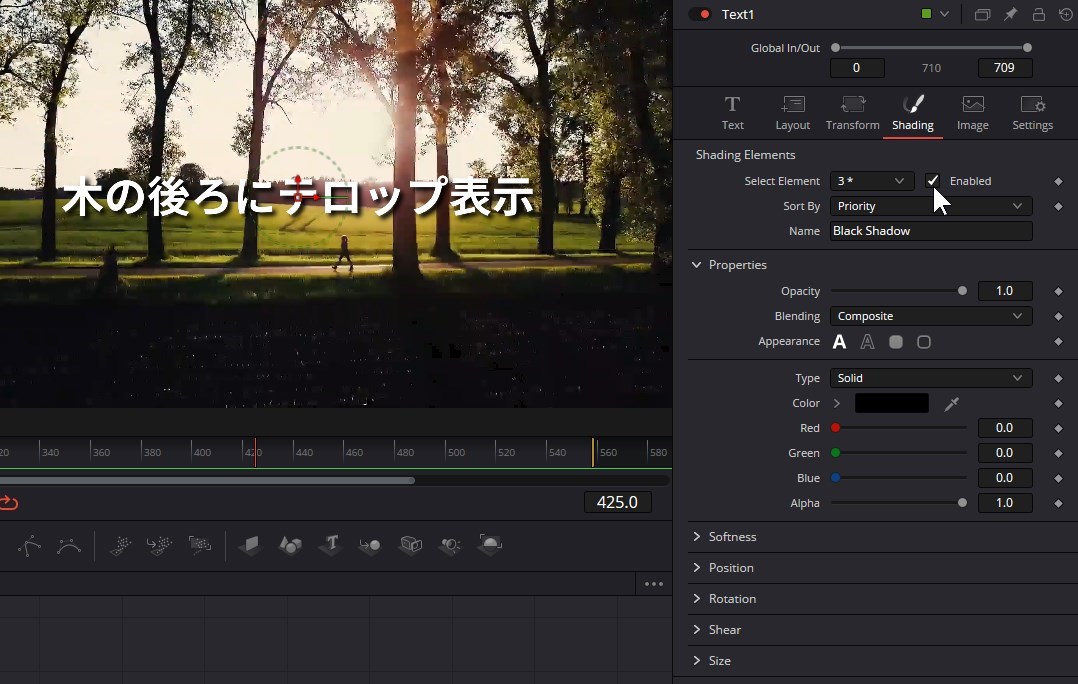1078x684 pixels.
Task: Add a Text 3D node
Action: [x=331, y=546]
